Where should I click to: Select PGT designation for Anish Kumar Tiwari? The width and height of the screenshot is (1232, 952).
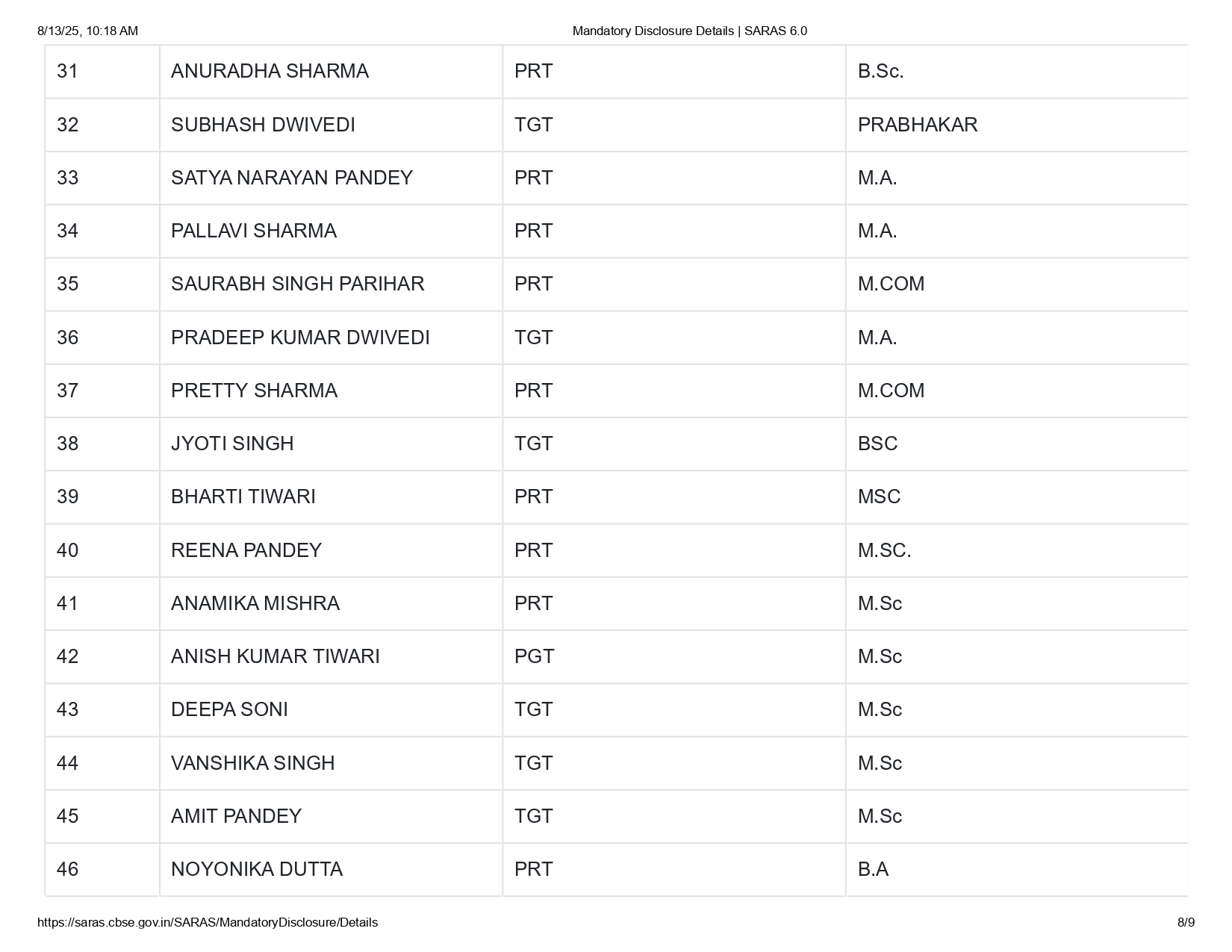(x=534, y=656)
